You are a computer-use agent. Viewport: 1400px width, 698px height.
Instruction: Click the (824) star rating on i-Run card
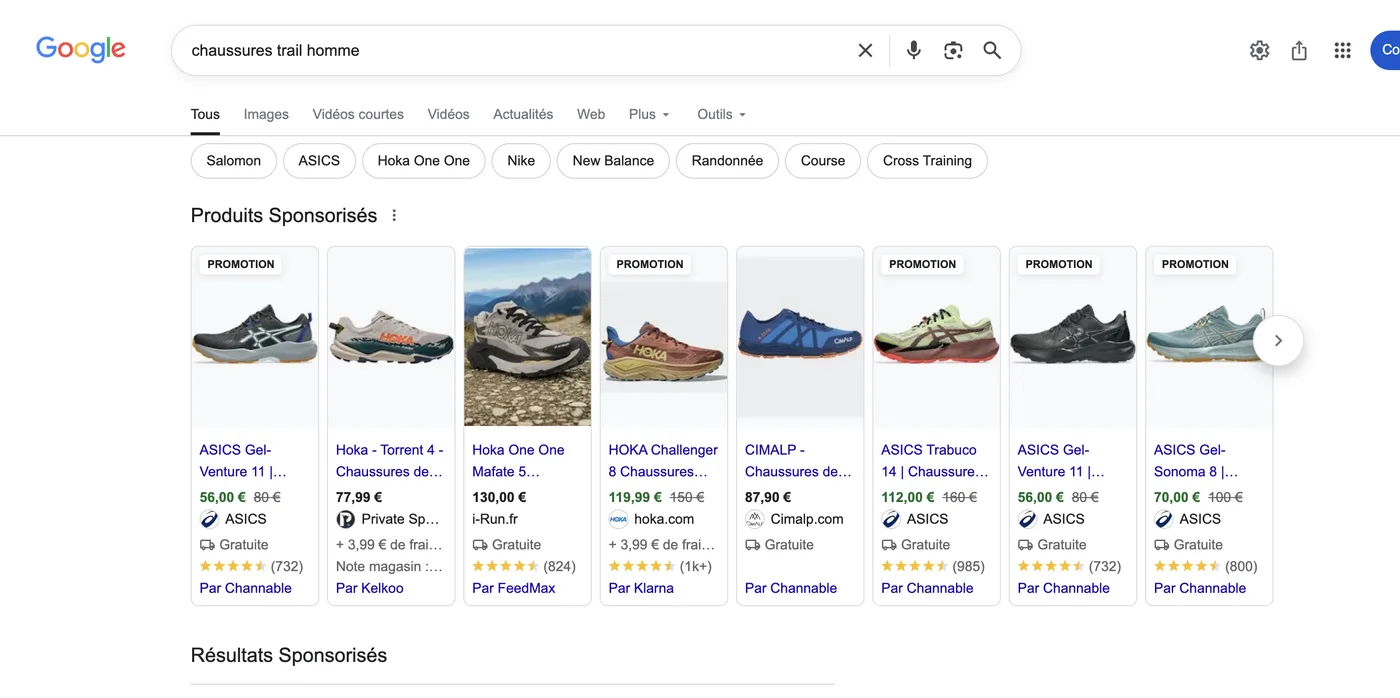tap(524, 566)
